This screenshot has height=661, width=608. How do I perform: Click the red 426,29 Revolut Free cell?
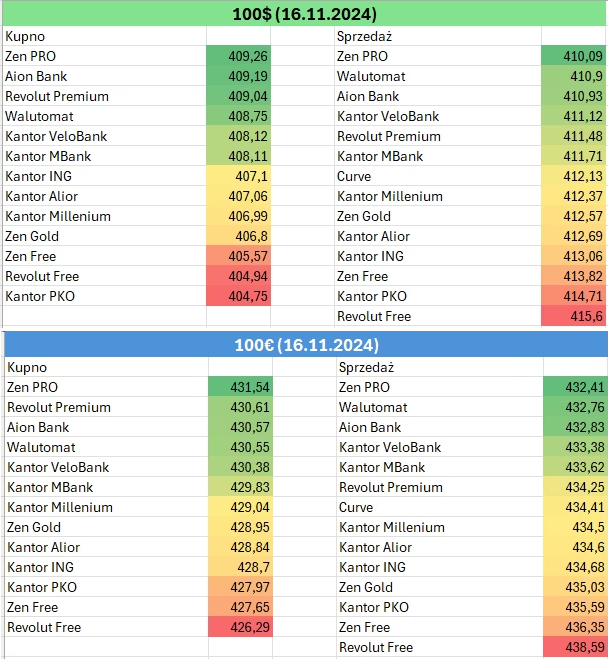(241, 627)
